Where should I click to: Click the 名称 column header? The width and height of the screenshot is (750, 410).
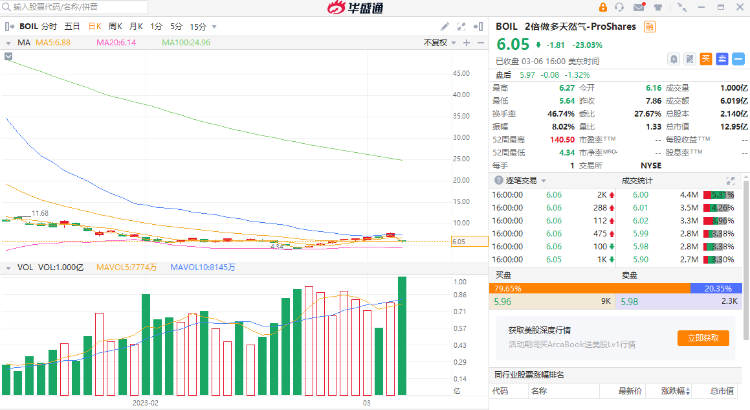[539, 391]
